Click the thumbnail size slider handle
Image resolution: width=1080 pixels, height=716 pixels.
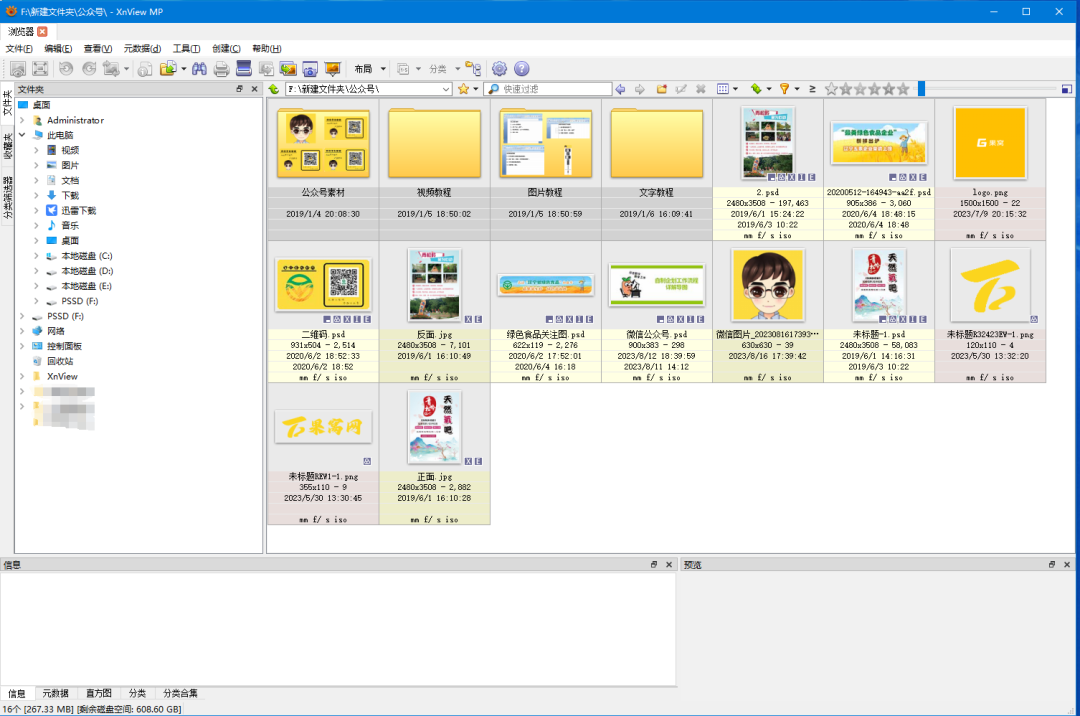921,89
